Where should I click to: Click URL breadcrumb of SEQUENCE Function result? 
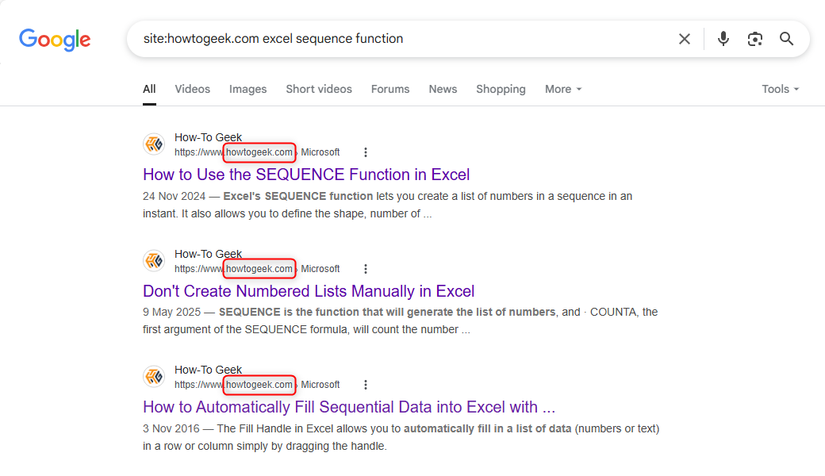pyautogui.click(x=257, y=153)
